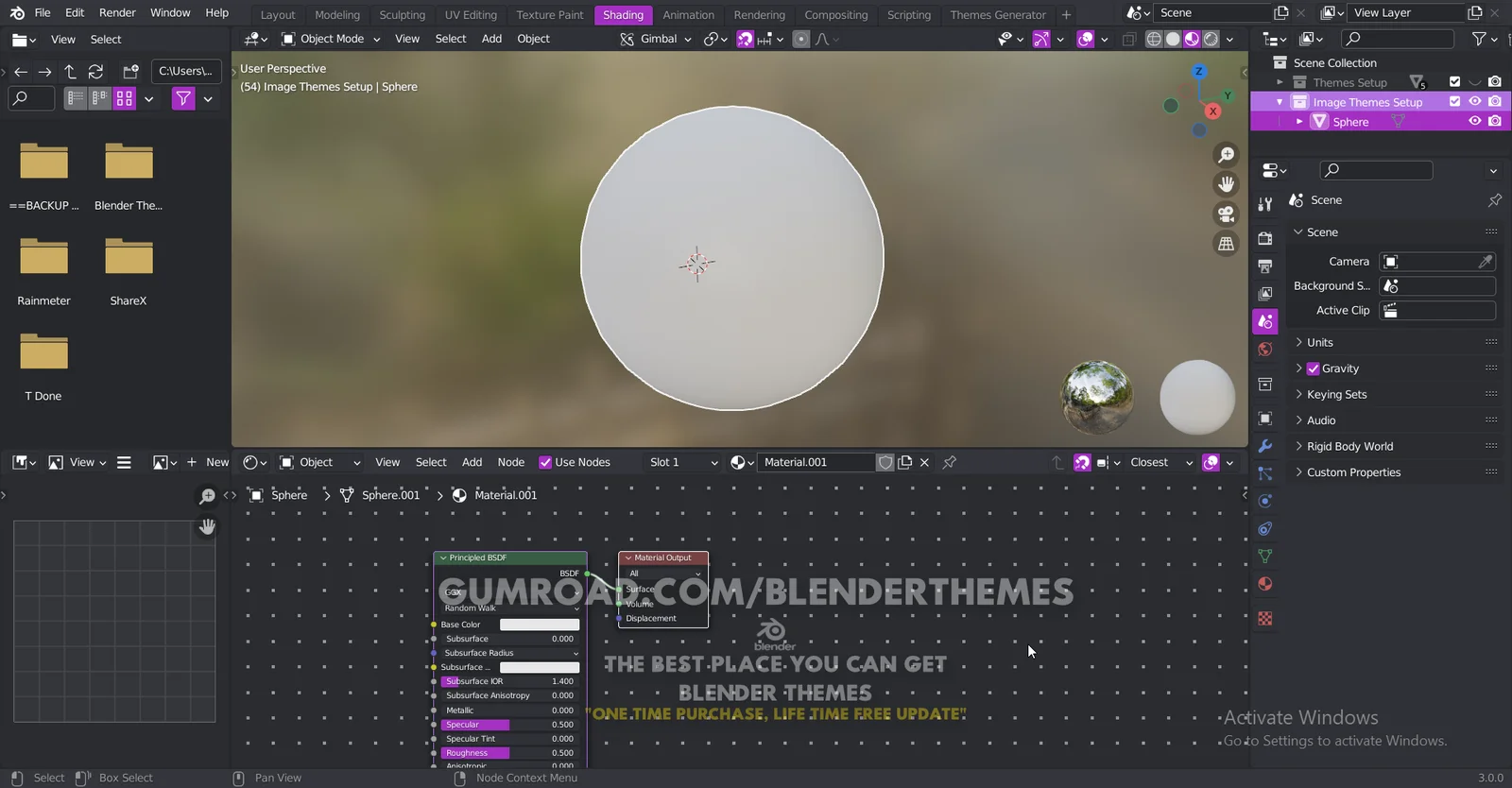Duplicate Material.001 with new material icon
The image size is (1512, 788).
[x=905, y=462]
